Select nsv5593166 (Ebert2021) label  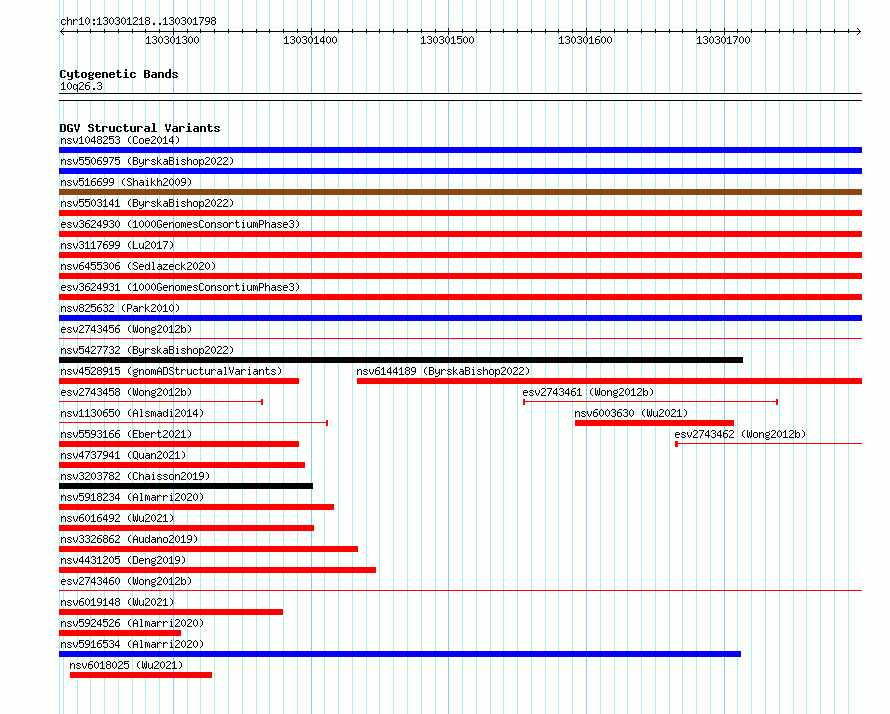coord(126,434)
